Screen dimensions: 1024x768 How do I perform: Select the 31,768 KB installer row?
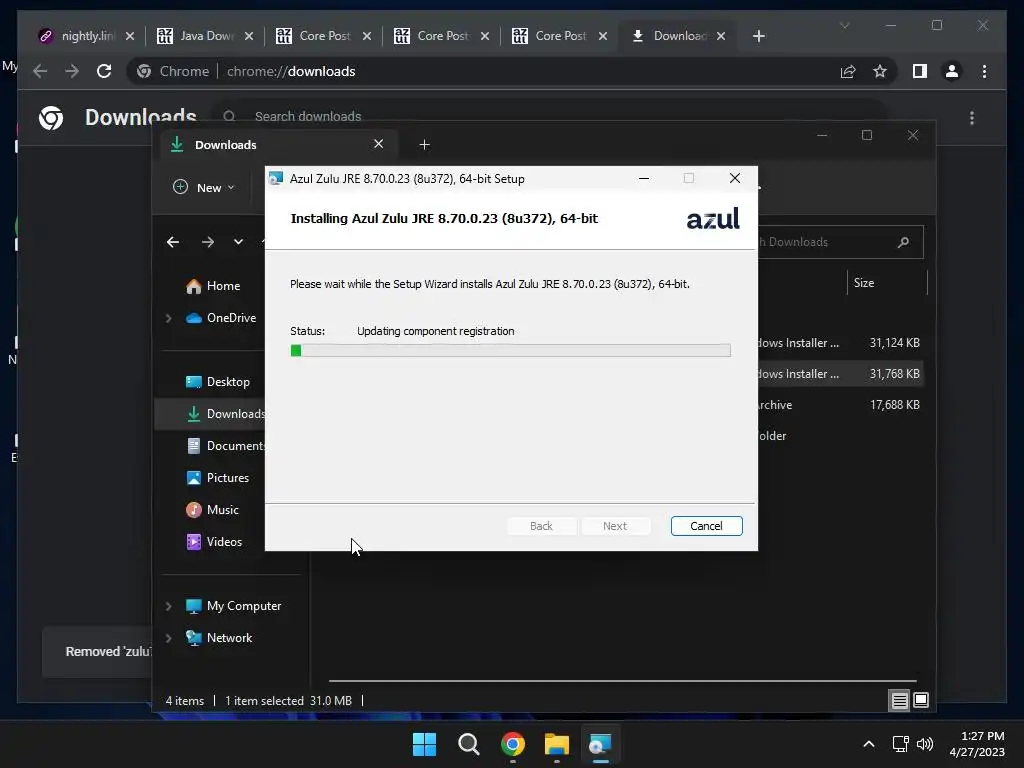click(840, 374)
